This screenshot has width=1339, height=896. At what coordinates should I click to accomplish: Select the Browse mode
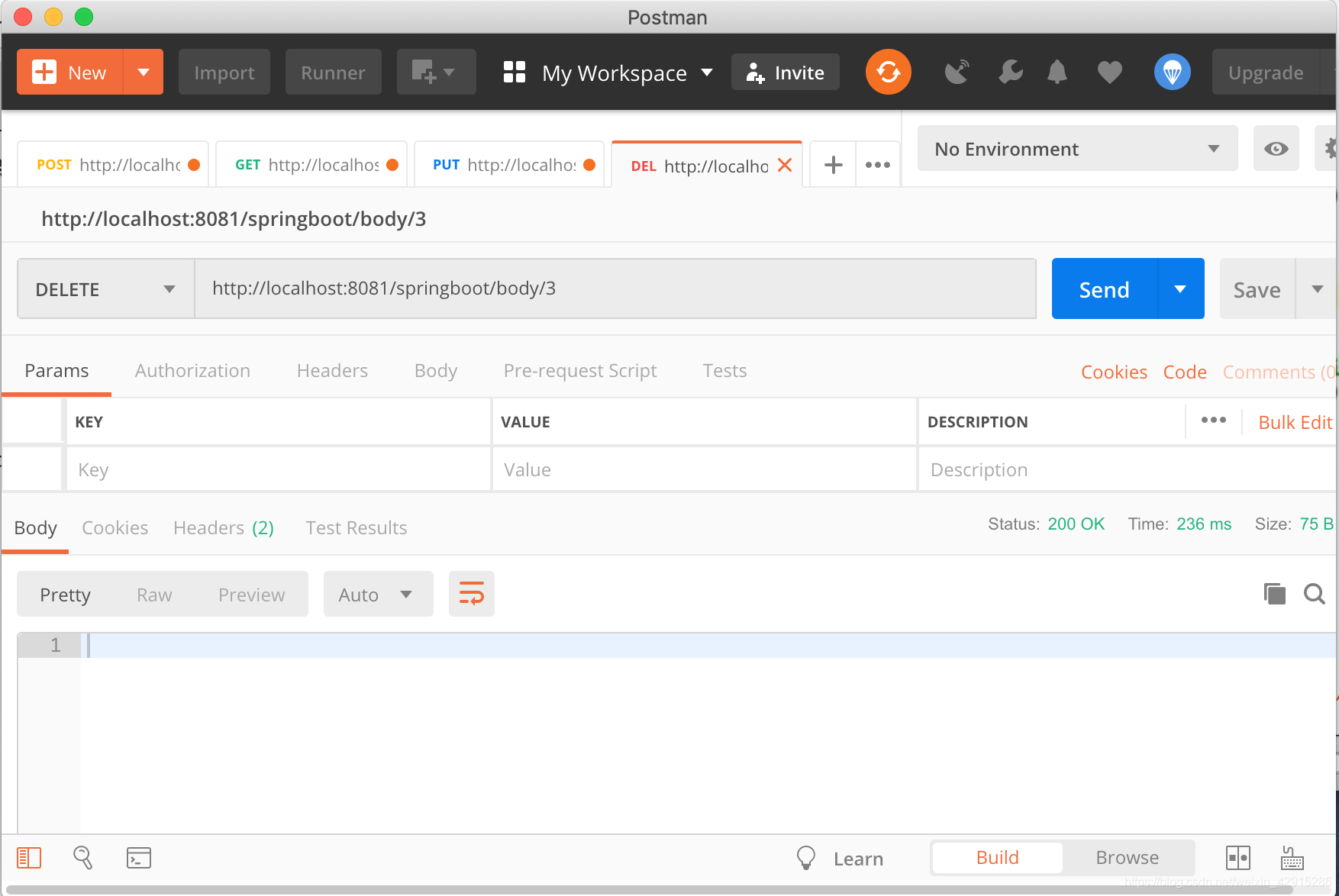tap(1127, 858)
